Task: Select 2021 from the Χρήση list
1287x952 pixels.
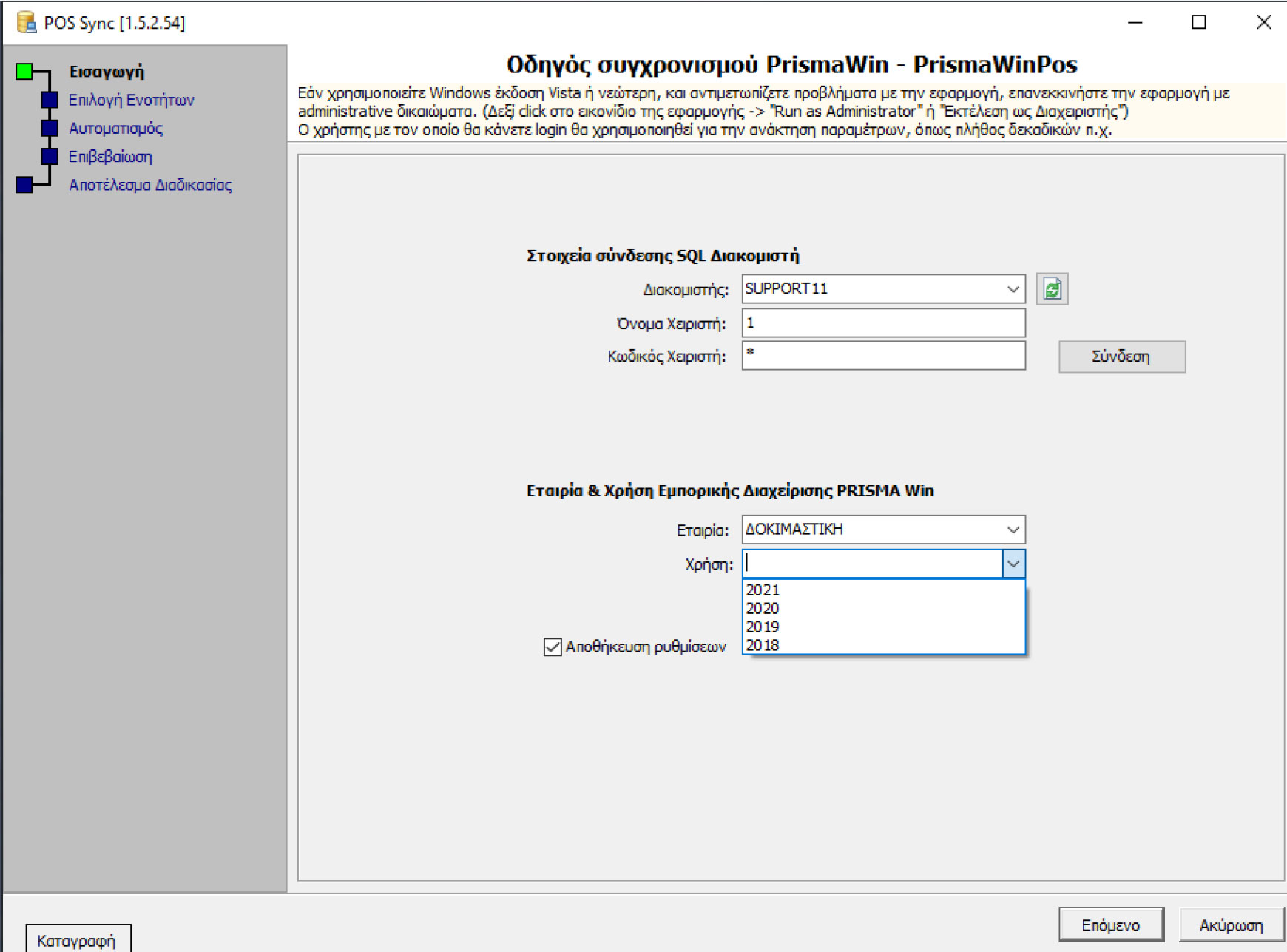Action: pyautogui.click(x=763, y=590)
